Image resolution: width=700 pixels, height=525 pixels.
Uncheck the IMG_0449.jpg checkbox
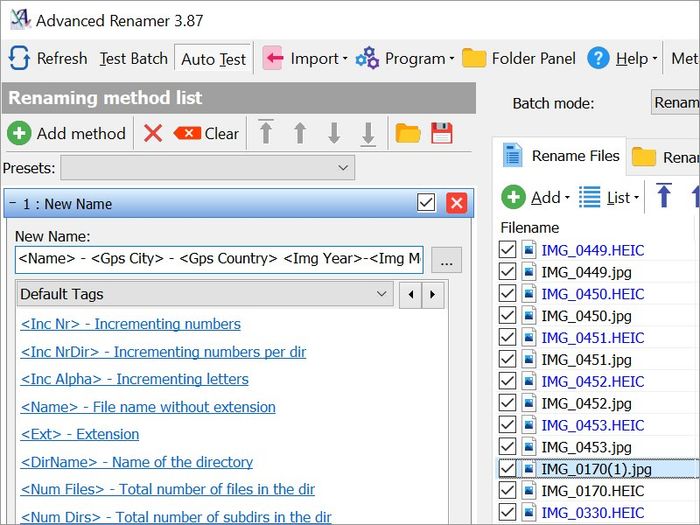[507, 271]
